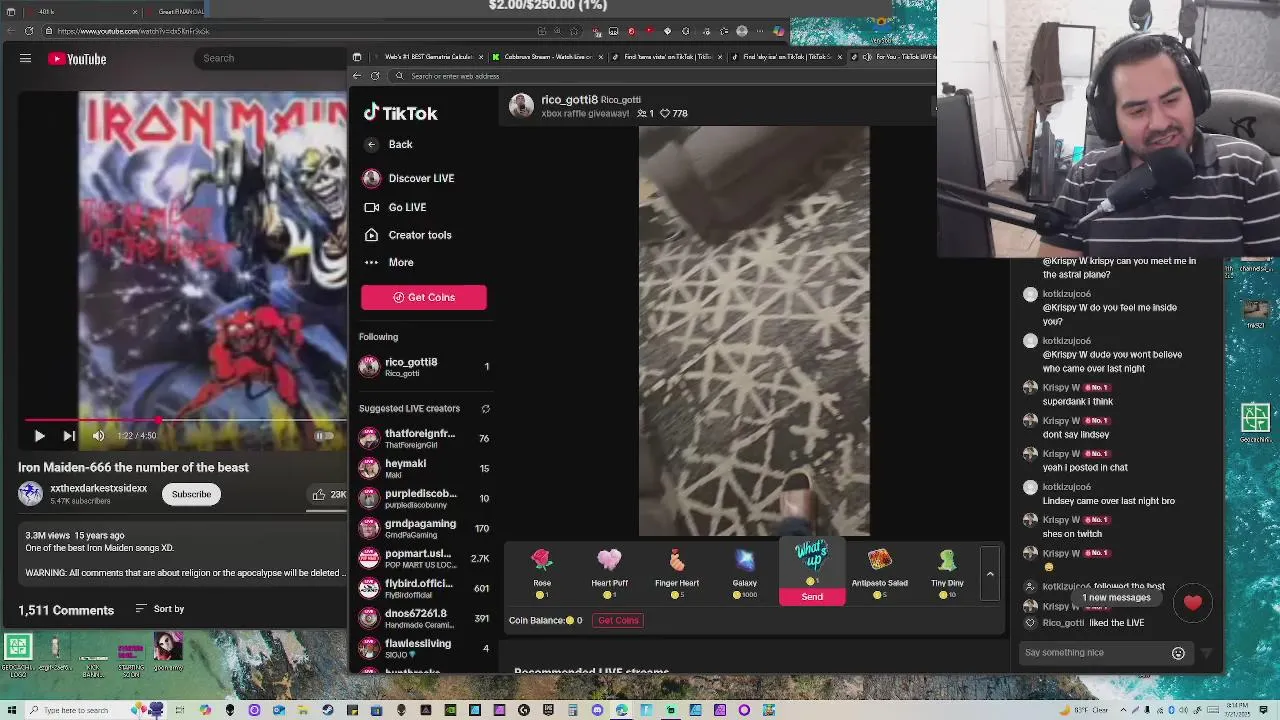Screen dimensions: 1280x720
Task: Select the Rose gift
Action: [x=542, y=573]
